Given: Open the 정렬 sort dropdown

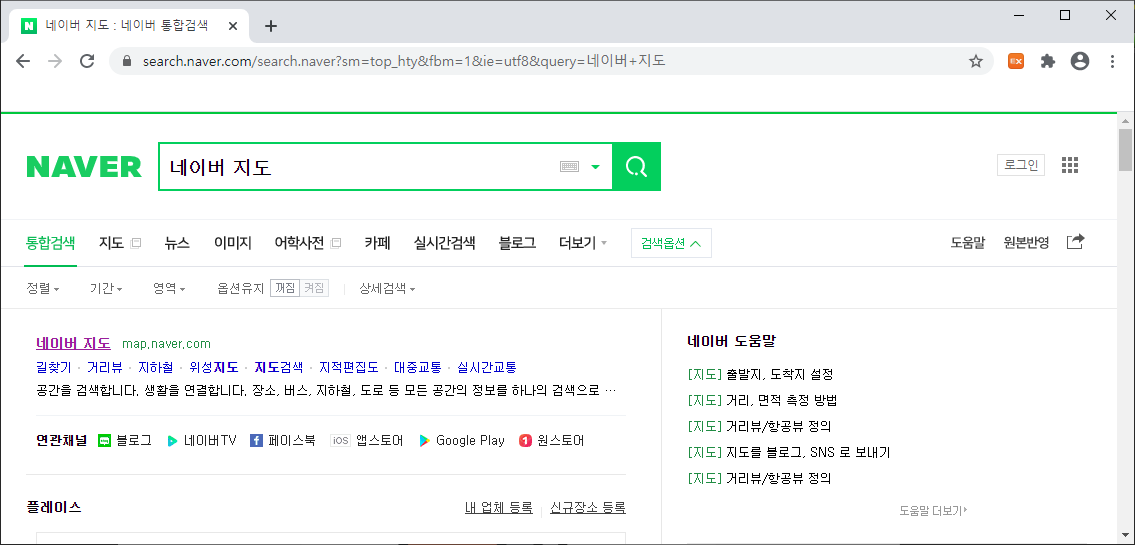Looking at the screenshot, I should click(43, 289).
